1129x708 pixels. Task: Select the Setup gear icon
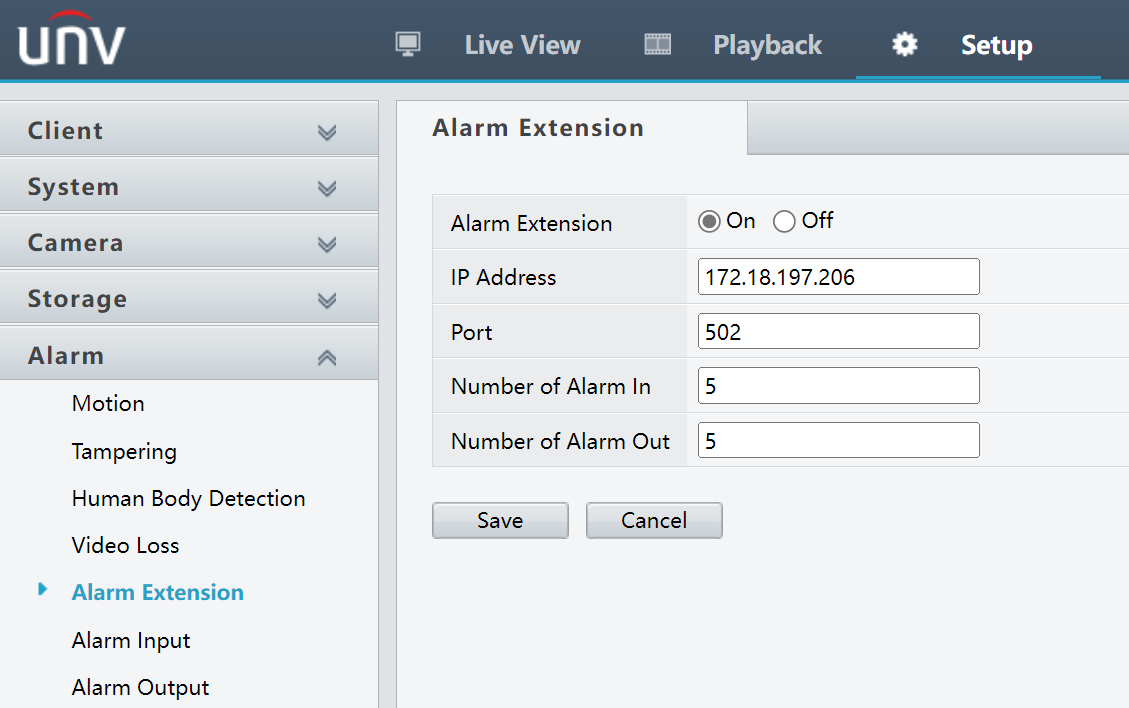click(x=902, y=44)
